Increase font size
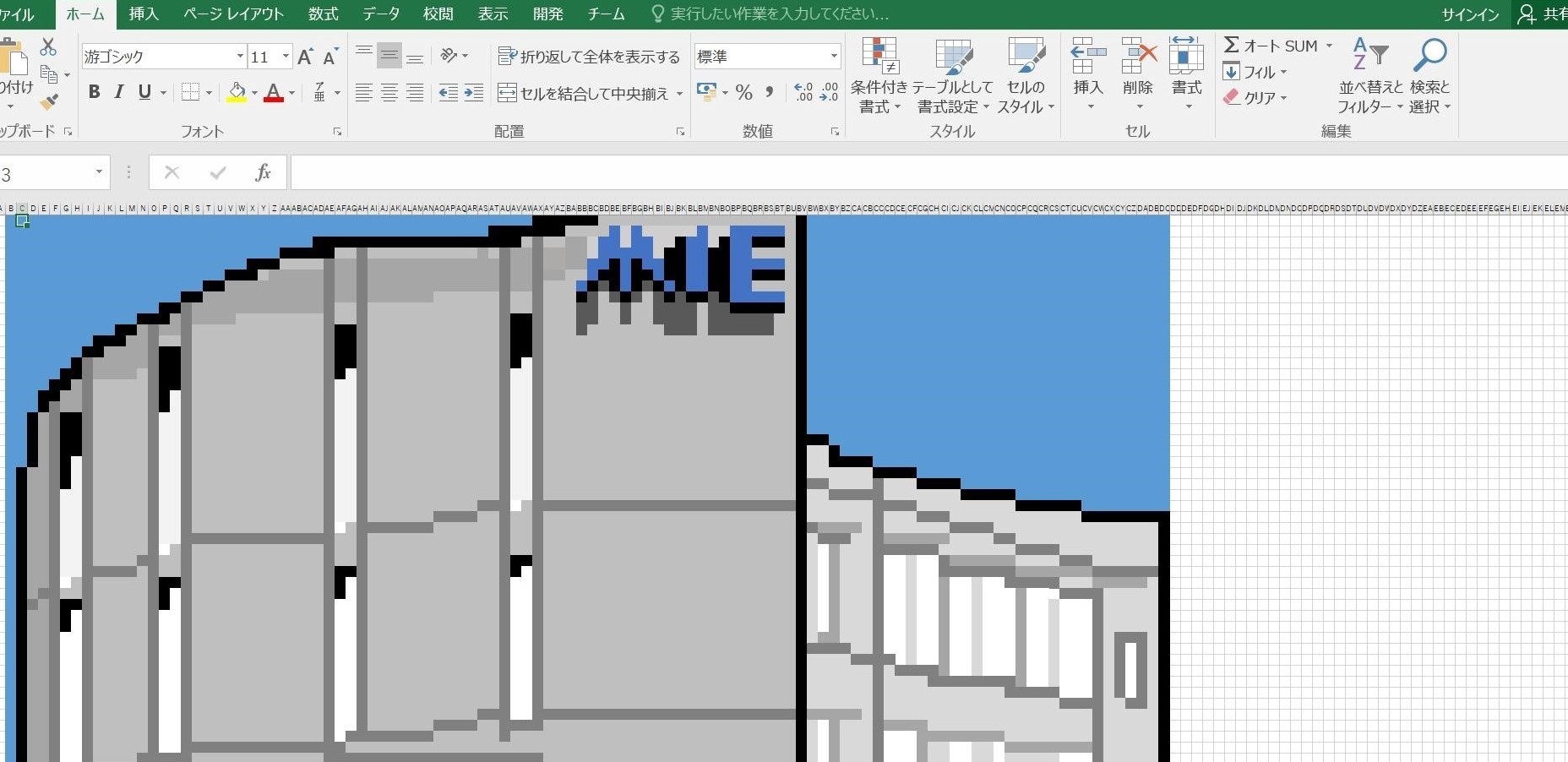This screenshot has height=762, width=1568. [x=305, y=57]
